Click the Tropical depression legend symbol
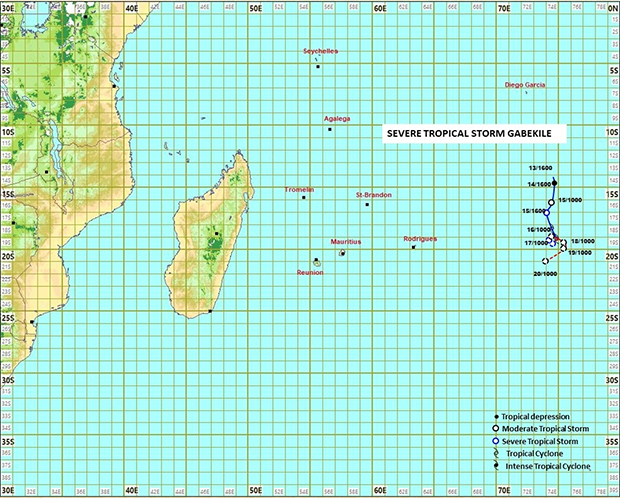This screenshot has height=498, width=620. click(x=496, y=416)
